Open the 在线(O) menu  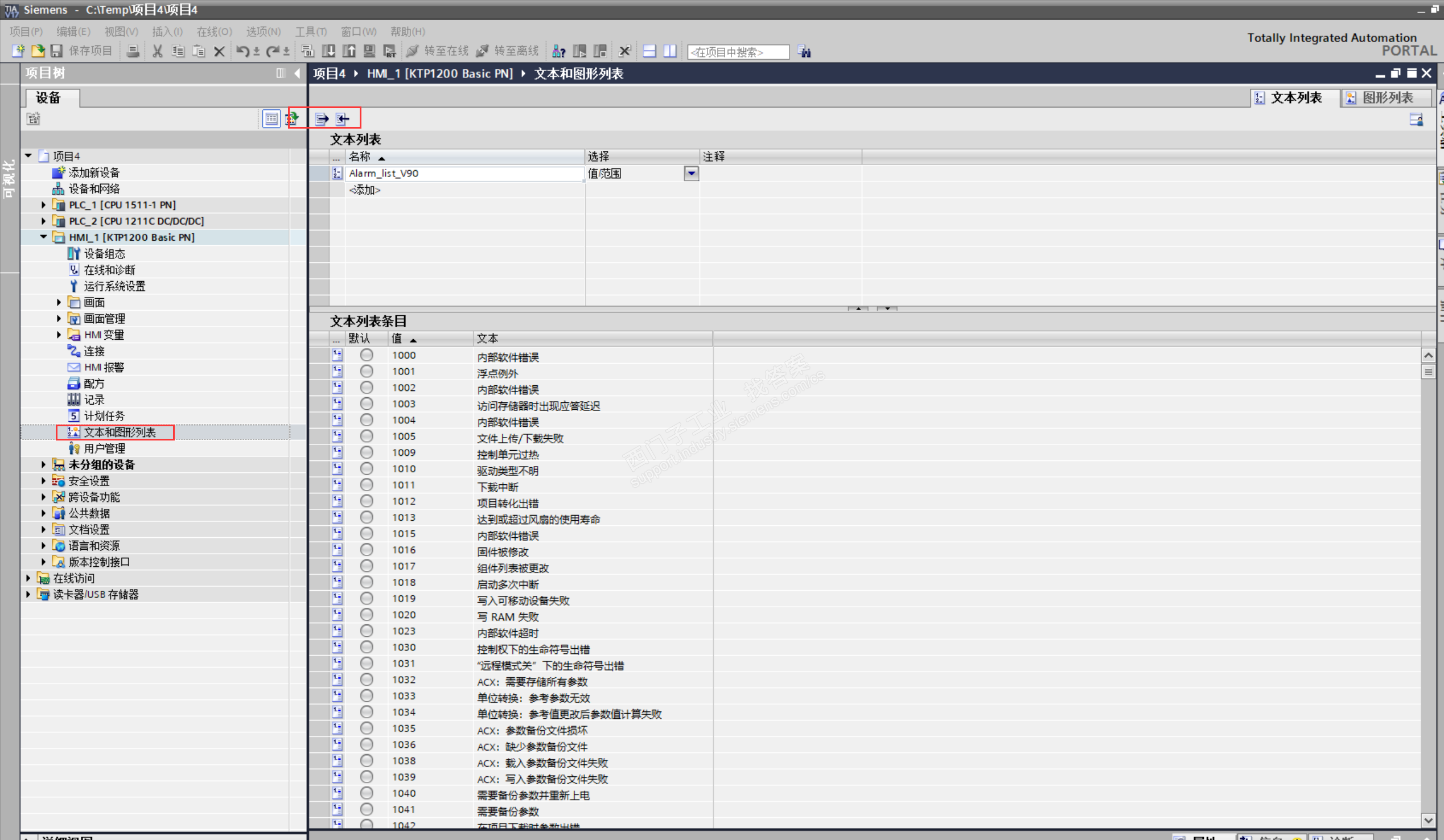coord(214,31)
